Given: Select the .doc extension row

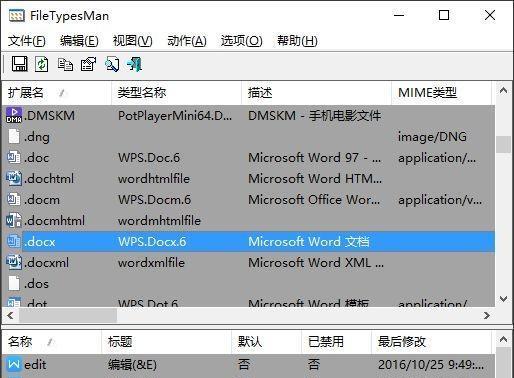Looking at the screenshot, I should pyautogui.click(x=248, y=157).
